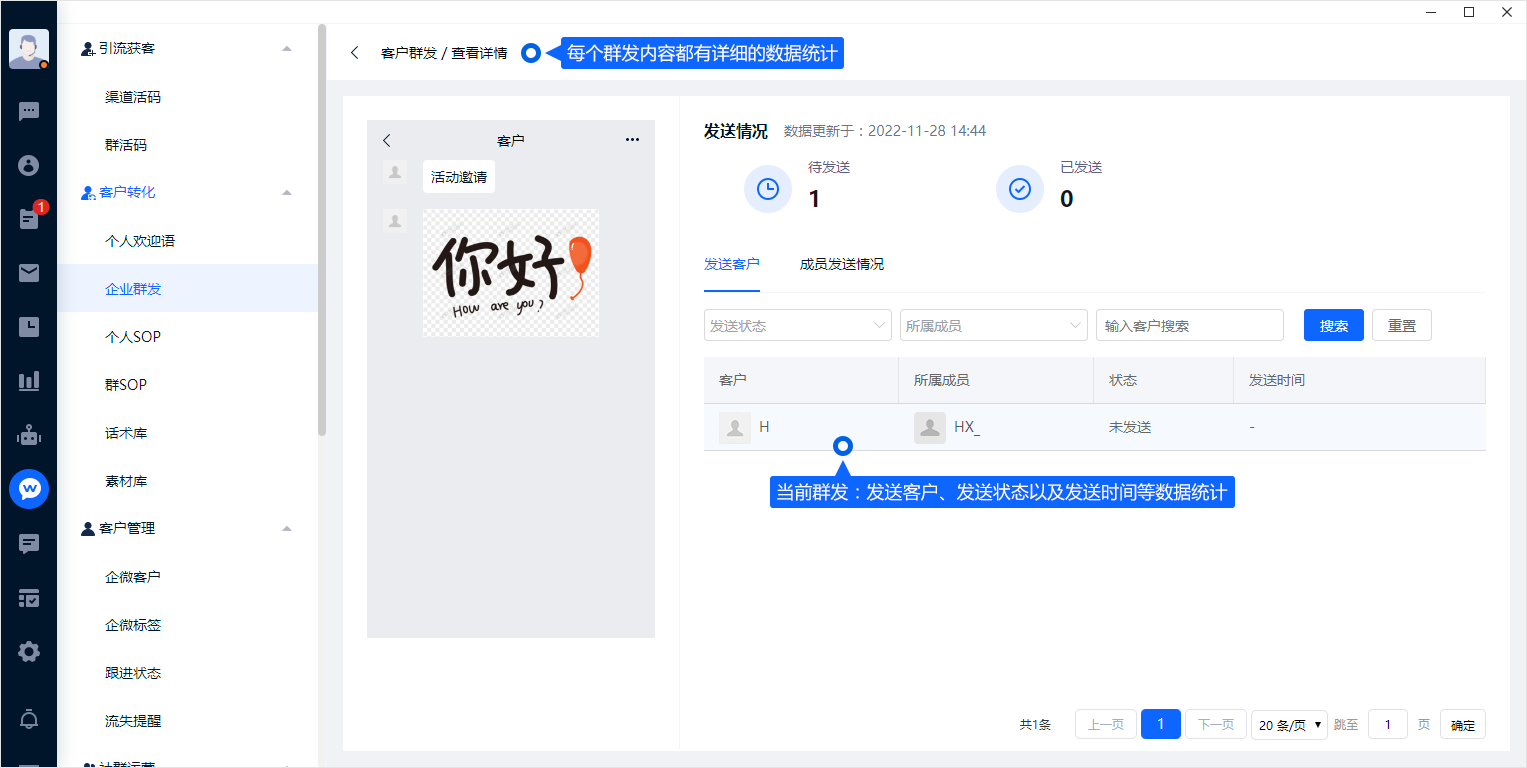Select 个人SOP in the left menu
Screen dimensions: 1527x768
(133, 337)
